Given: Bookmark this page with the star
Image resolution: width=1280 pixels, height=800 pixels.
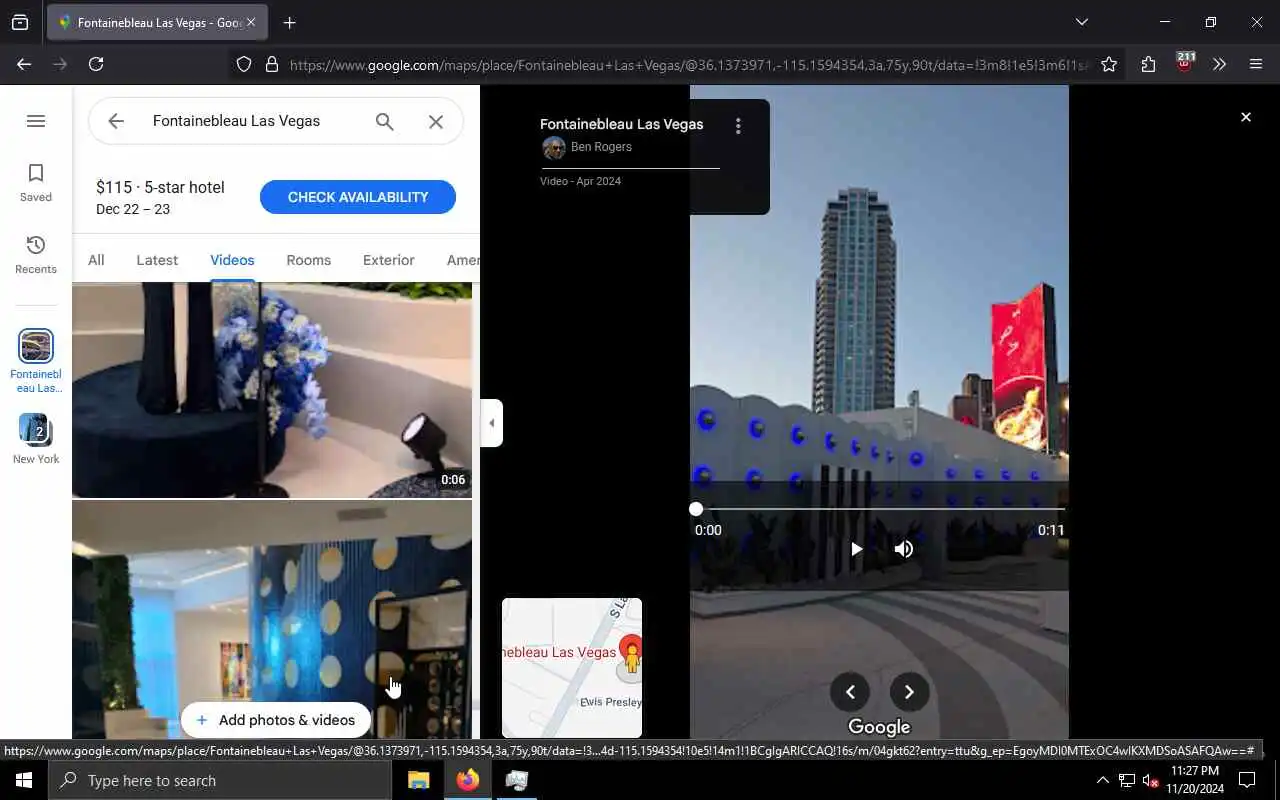Looking at the screenshot, I should point(1109,64).
